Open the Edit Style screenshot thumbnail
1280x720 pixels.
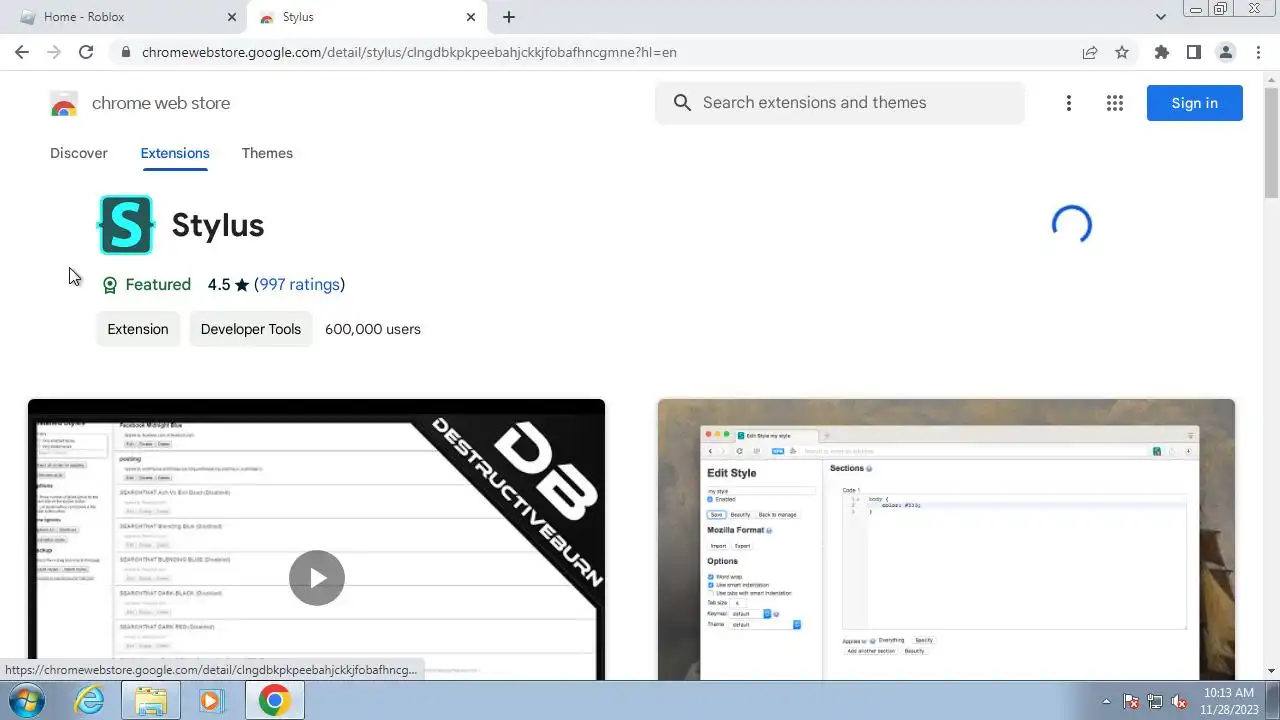pyautogui.click(x=946, y=540)
